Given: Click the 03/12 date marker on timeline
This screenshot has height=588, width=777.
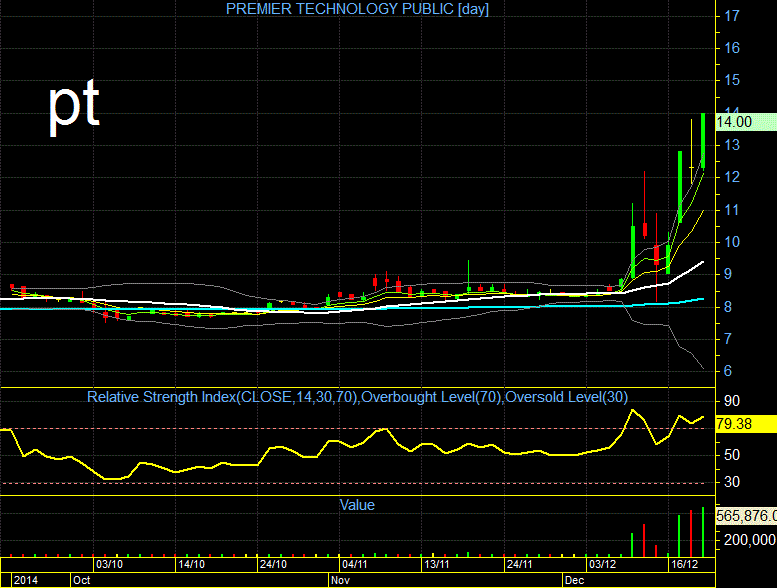Looking at the screenshot, I should (x=602, y=564).
